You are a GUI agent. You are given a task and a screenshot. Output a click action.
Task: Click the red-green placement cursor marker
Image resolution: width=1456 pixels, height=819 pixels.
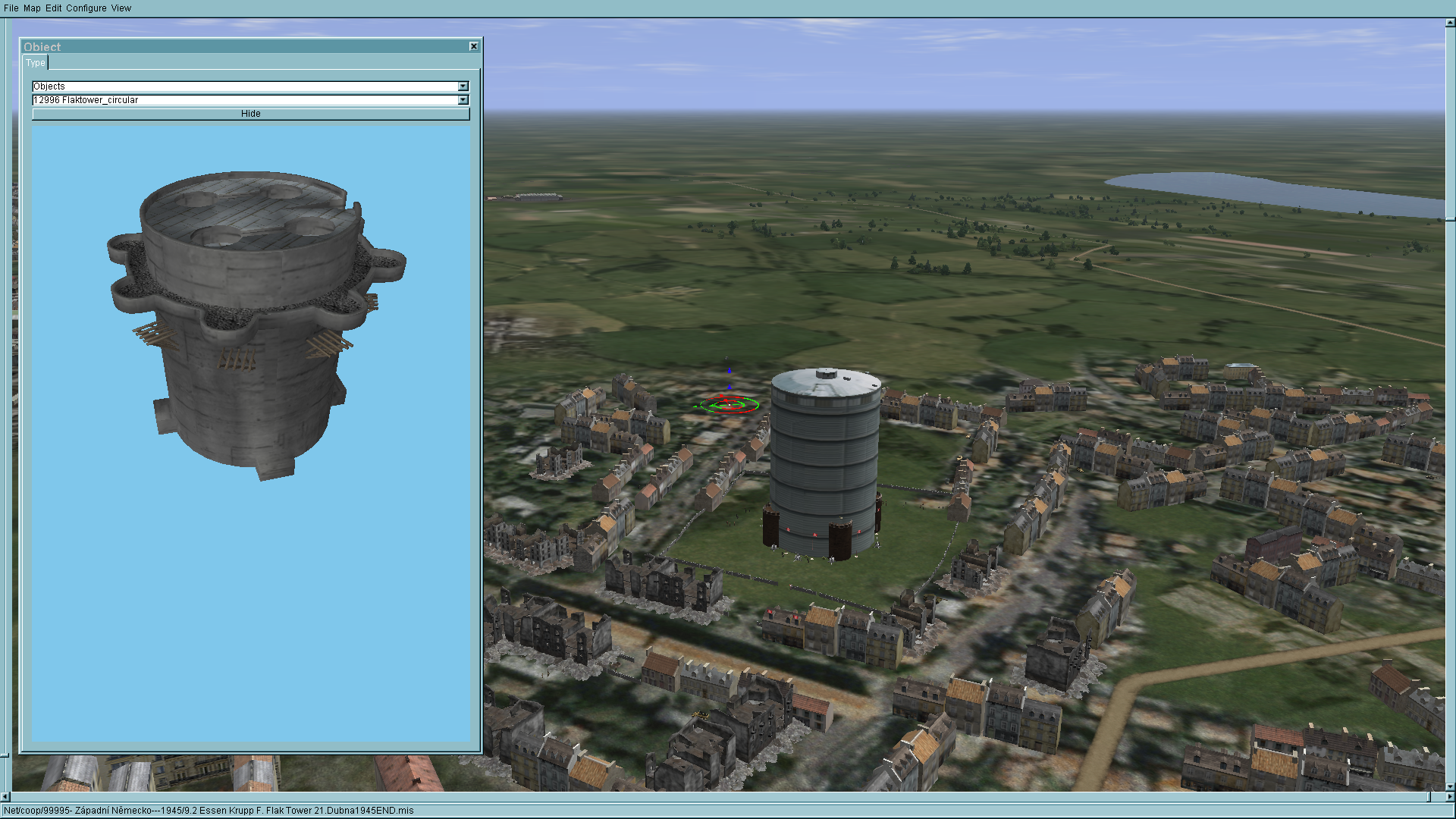(x=729, y=405)
